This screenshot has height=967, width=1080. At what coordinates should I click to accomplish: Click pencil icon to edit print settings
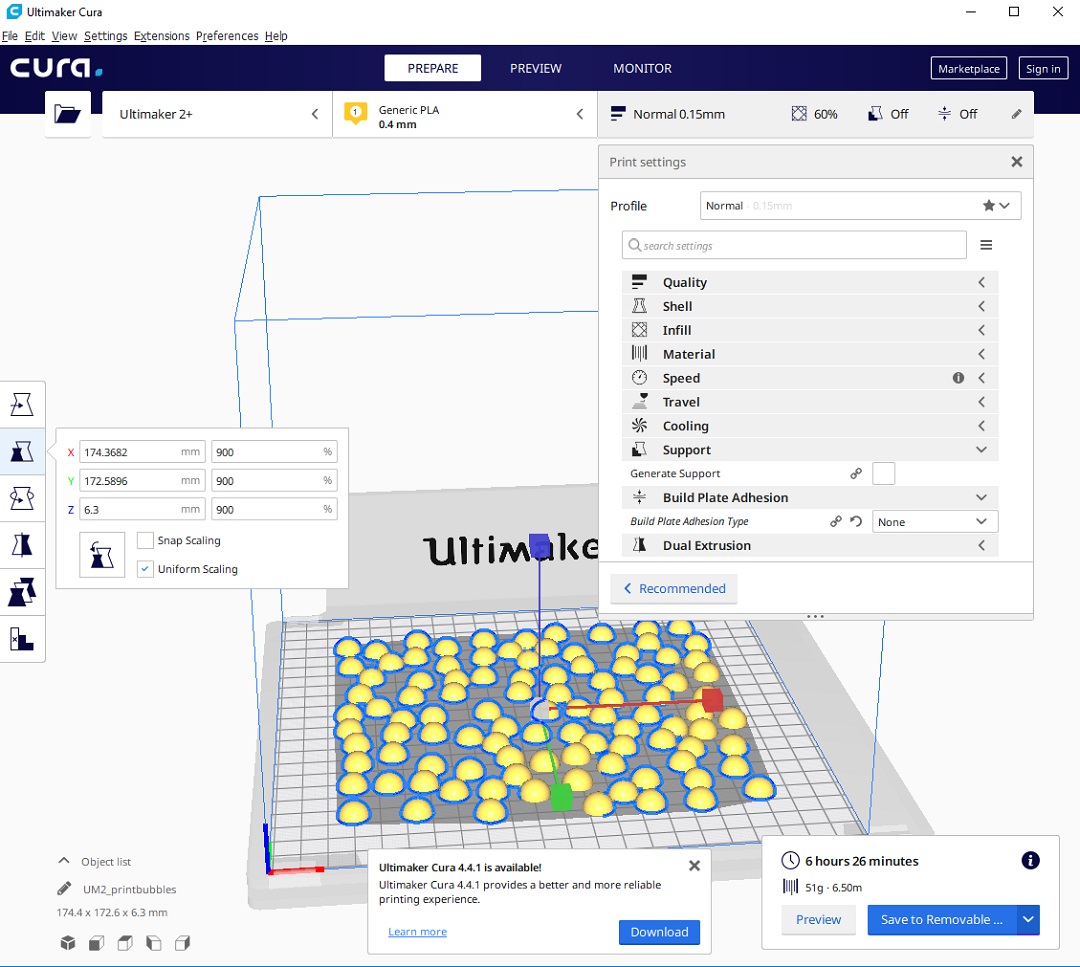click(1017, 114)
